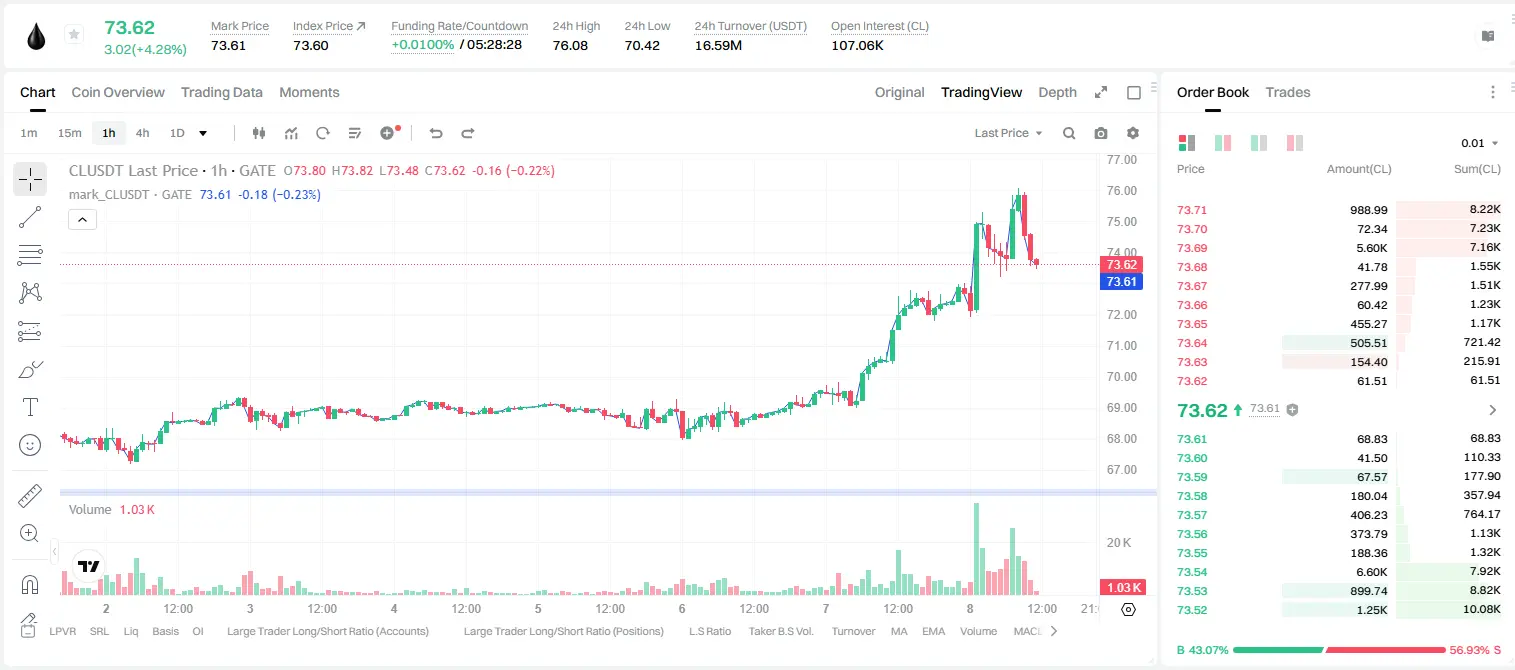Choose the candlestick chart style icon

click(260, 133)
